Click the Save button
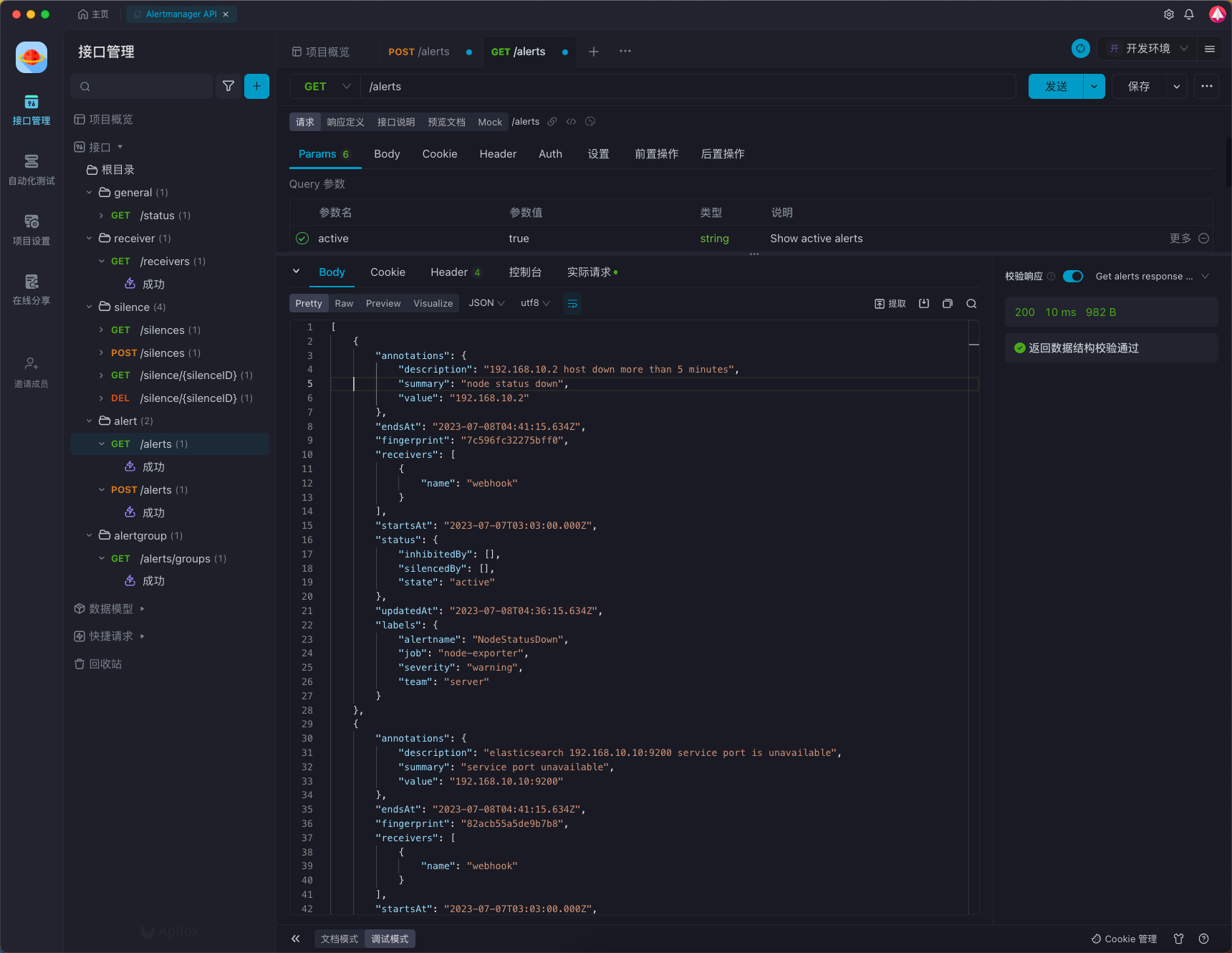The height and width of the screenshot is (953, 1232). 1139,87
